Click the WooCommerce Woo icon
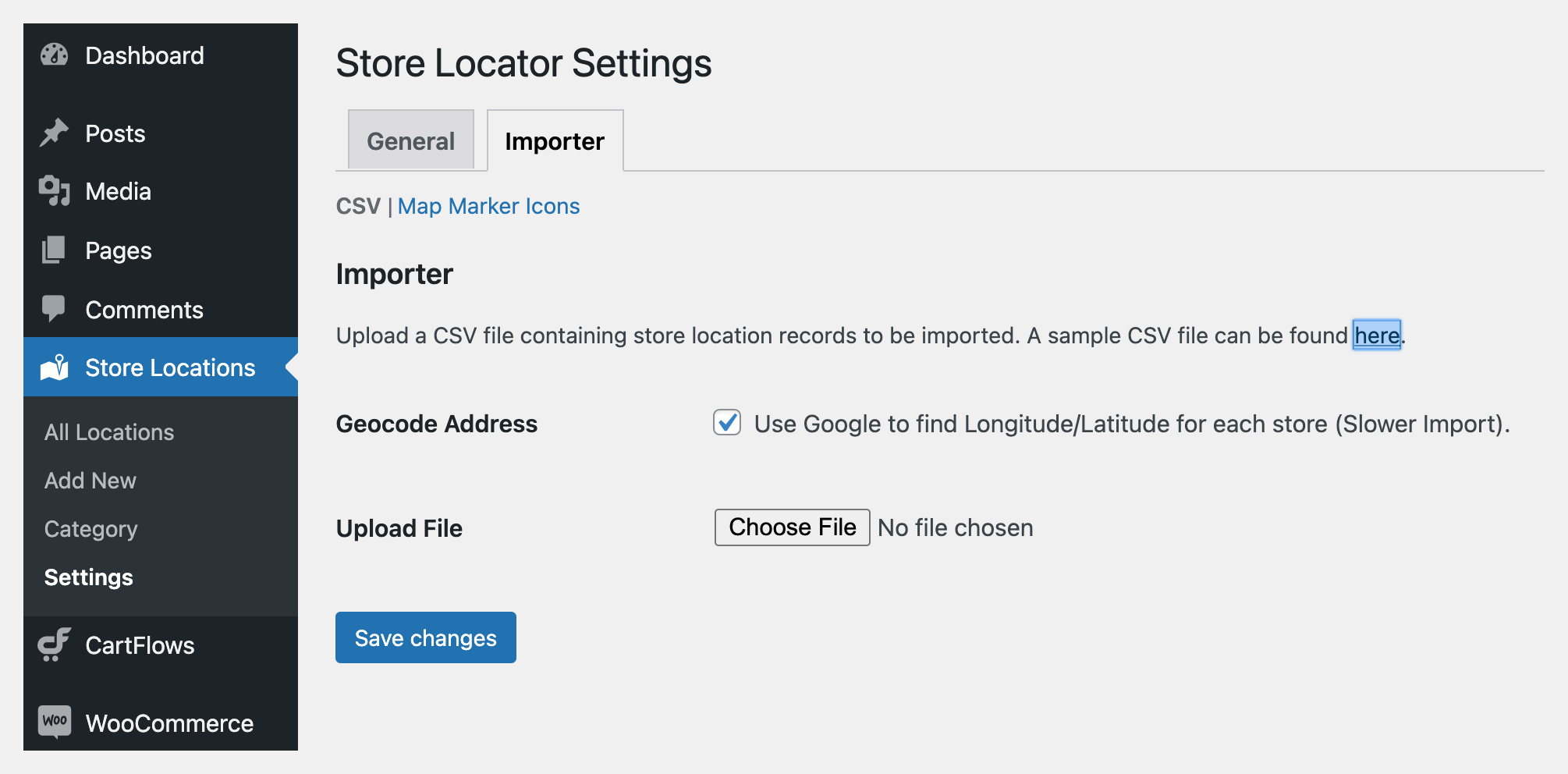This screenshot has height=774, width=1568. pyautogui.click(x=55, y=722)
